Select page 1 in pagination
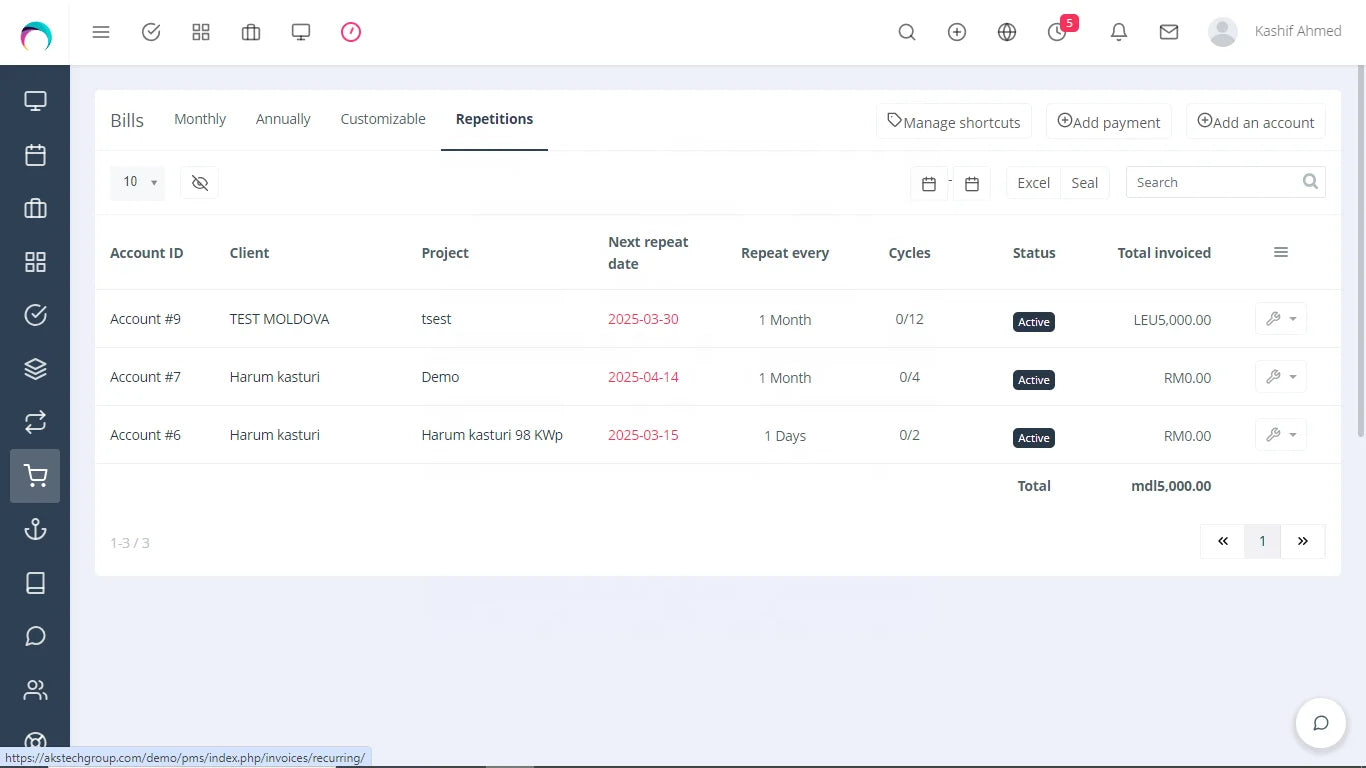1366x768 pixels. pyautogui.click(x=1262, y=541)
